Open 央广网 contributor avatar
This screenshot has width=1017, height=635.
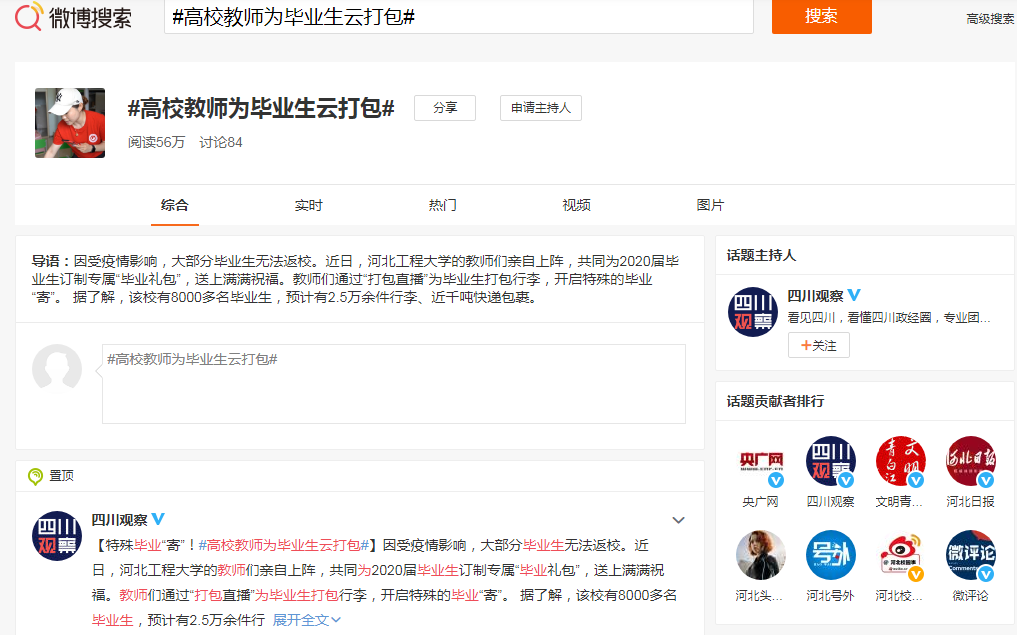click(x=760, y=461)
